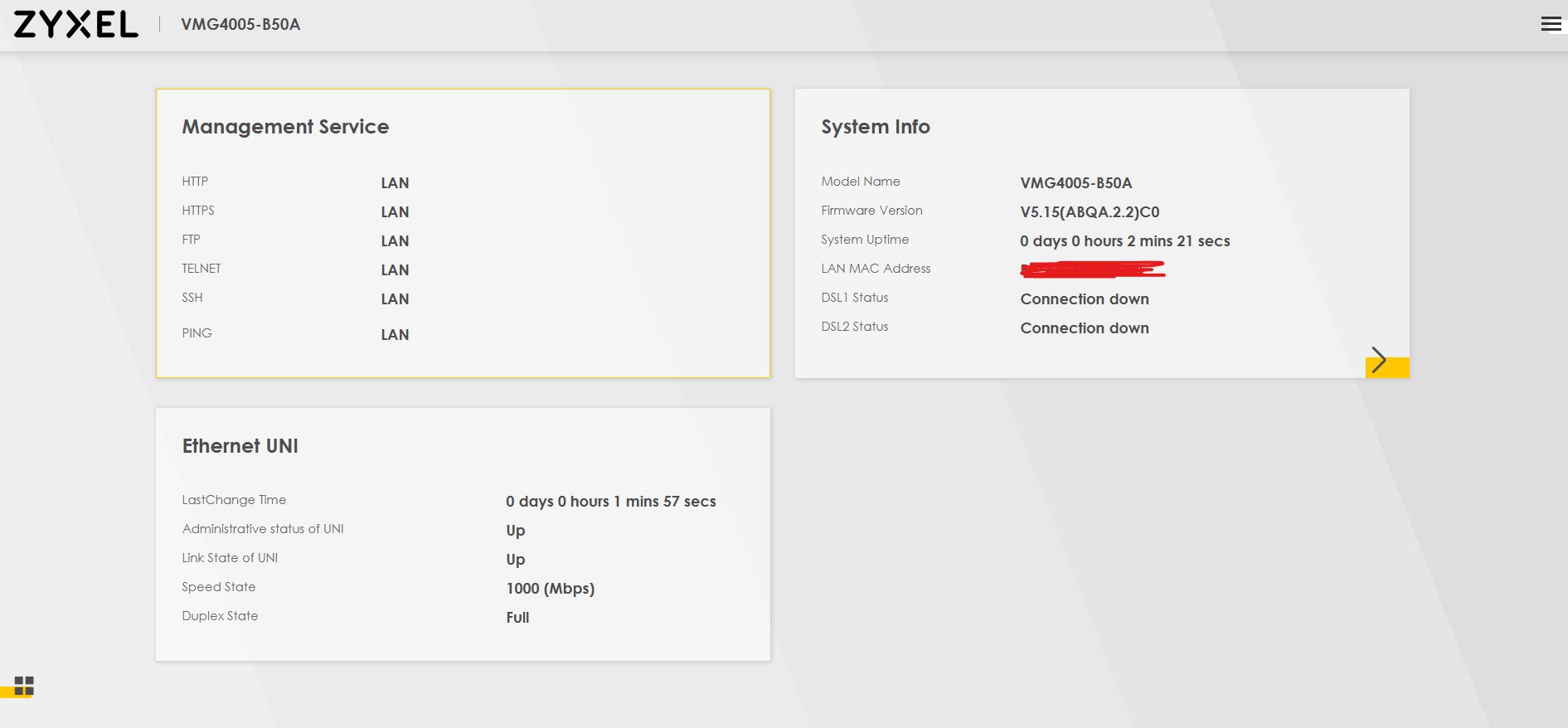The height and width of the screenshot is (728, 1568).
Task: Select the LAN value beside SSH
Action: pyautogui.click(x=395, y=299)
